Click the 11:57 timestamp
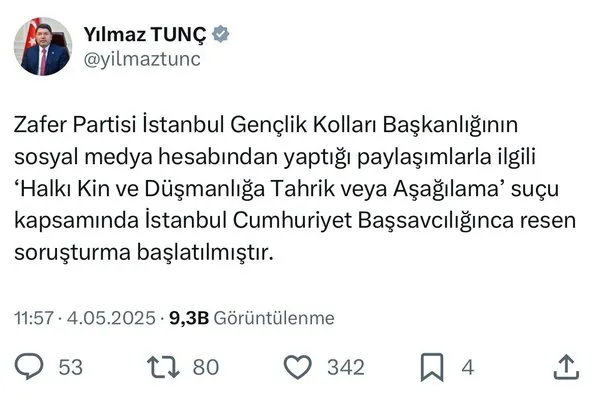 [34, 318]
